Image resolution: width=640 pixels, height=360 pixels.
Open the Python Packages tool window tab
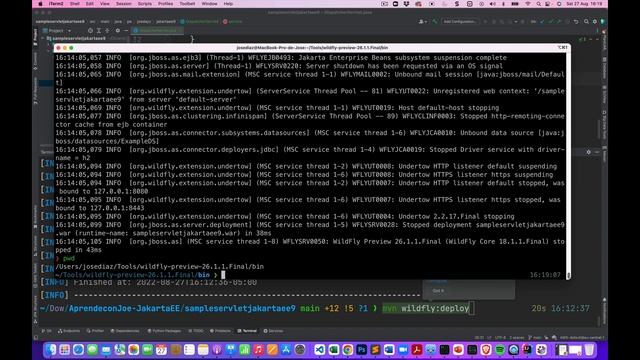pyautogui.click(x=164, y=331)
